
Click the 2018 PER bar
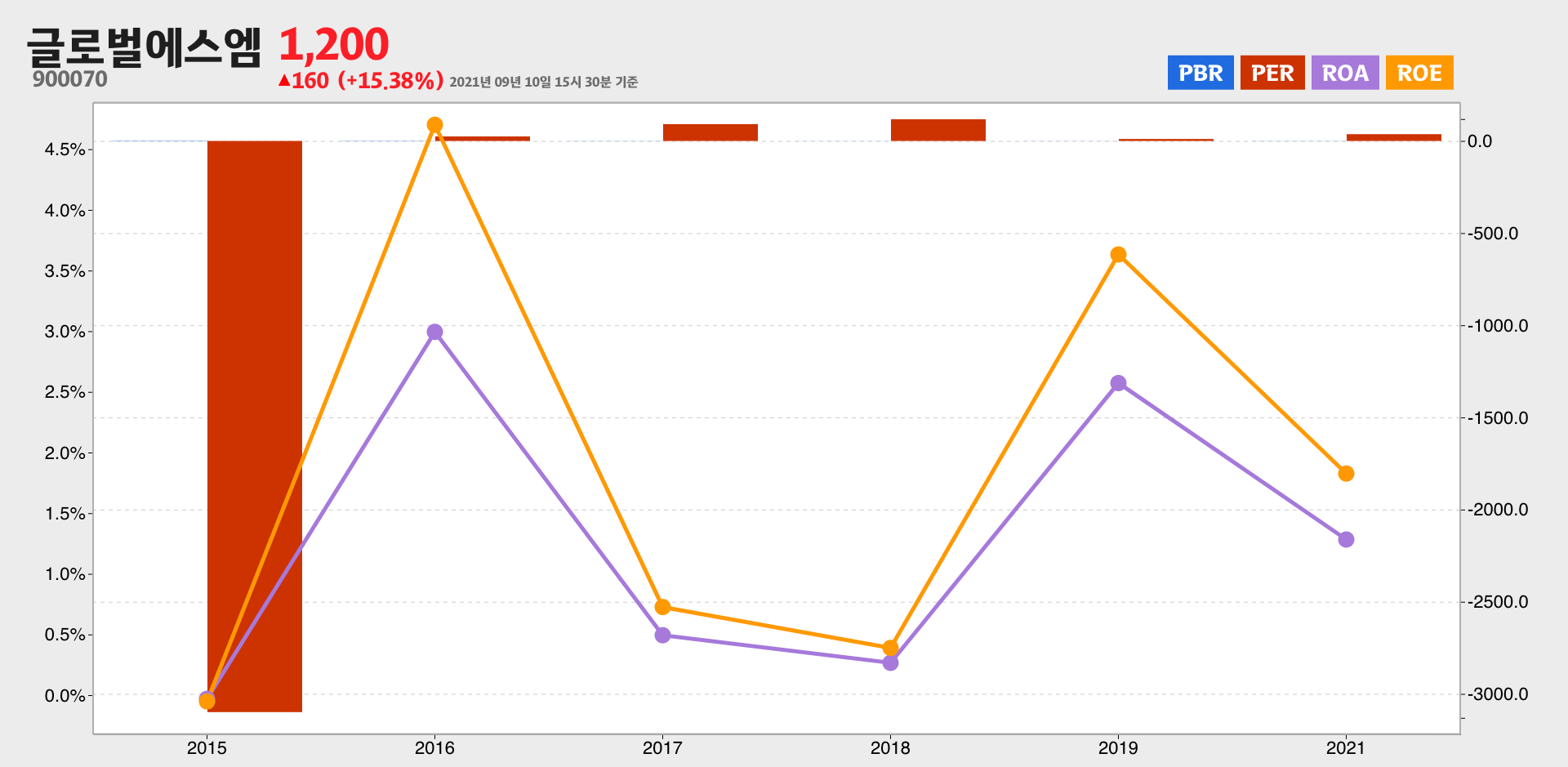click(x=938, y=130)
